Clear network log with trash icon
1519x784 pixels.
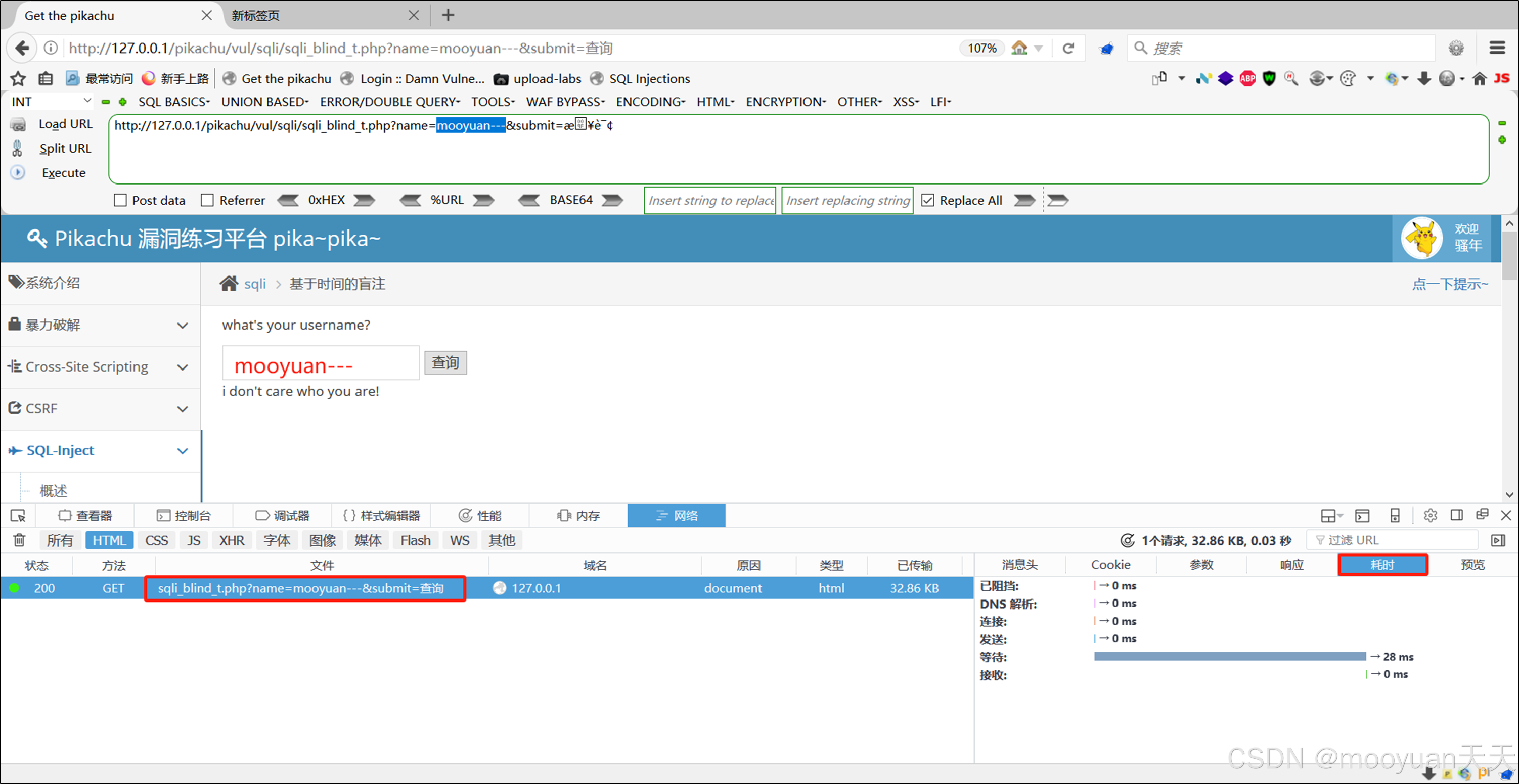[x=19, y=540]
